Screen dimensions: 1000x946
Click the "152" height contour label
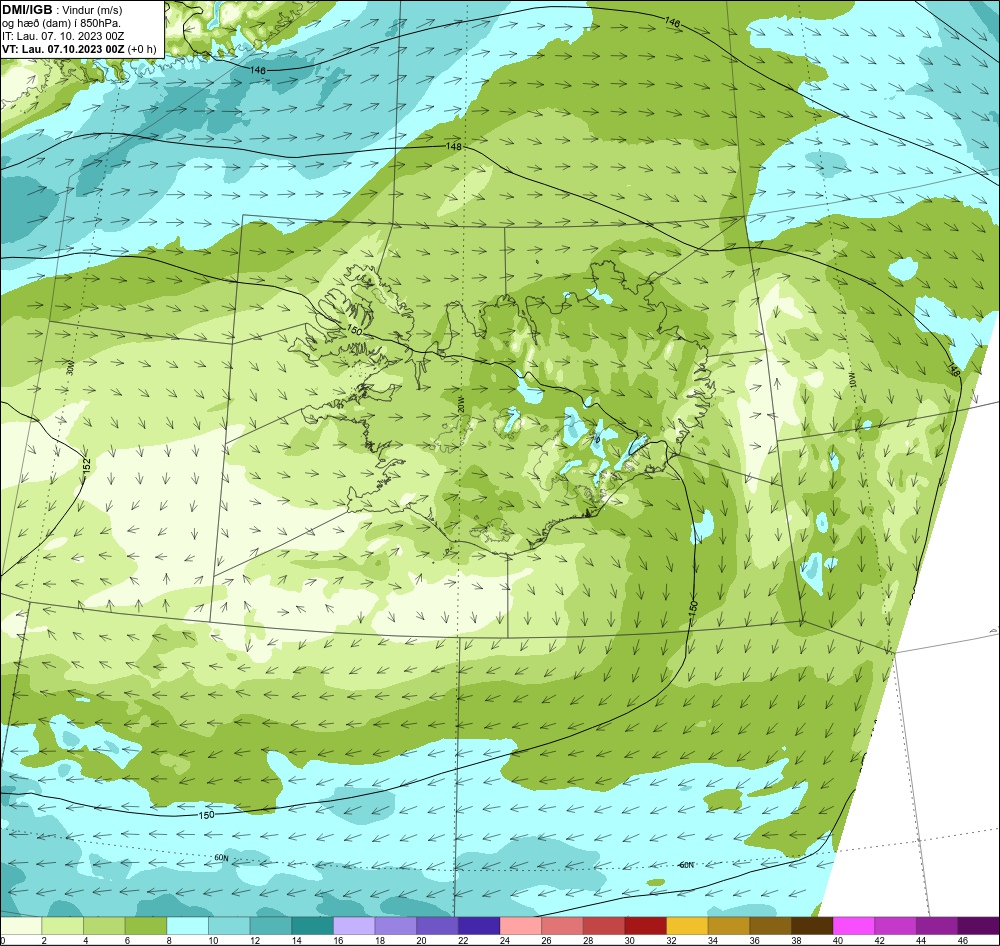point(87,465)
